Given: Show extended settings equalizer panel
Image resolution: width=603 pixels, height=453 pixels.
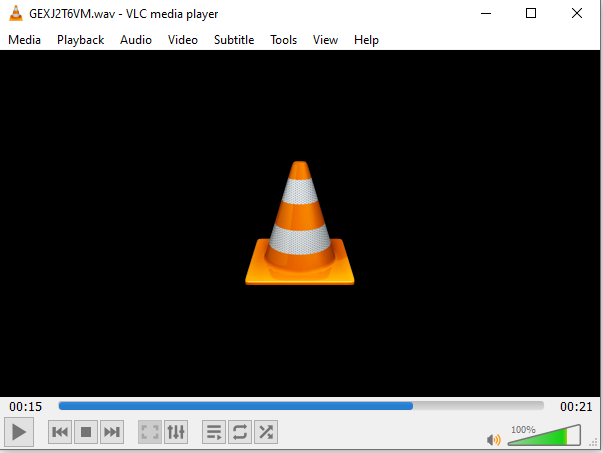Looking at the screenshot, I should coord(176,432).
